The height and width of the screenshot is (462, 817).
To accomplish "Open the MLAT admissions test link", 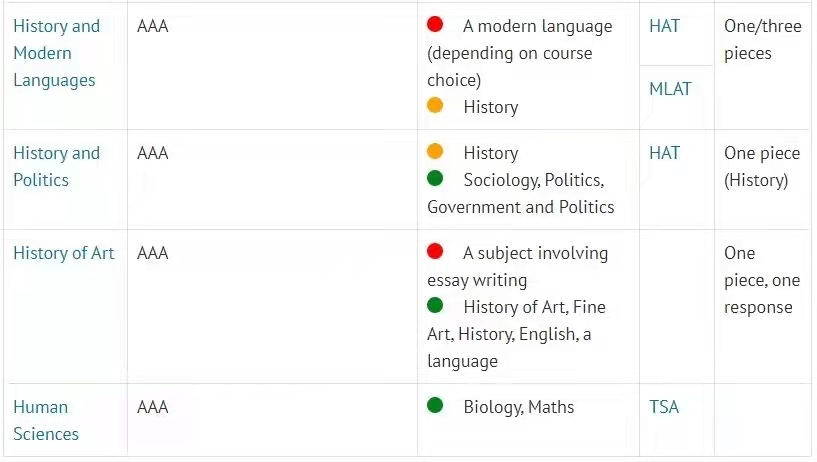I will pos(670,89).
